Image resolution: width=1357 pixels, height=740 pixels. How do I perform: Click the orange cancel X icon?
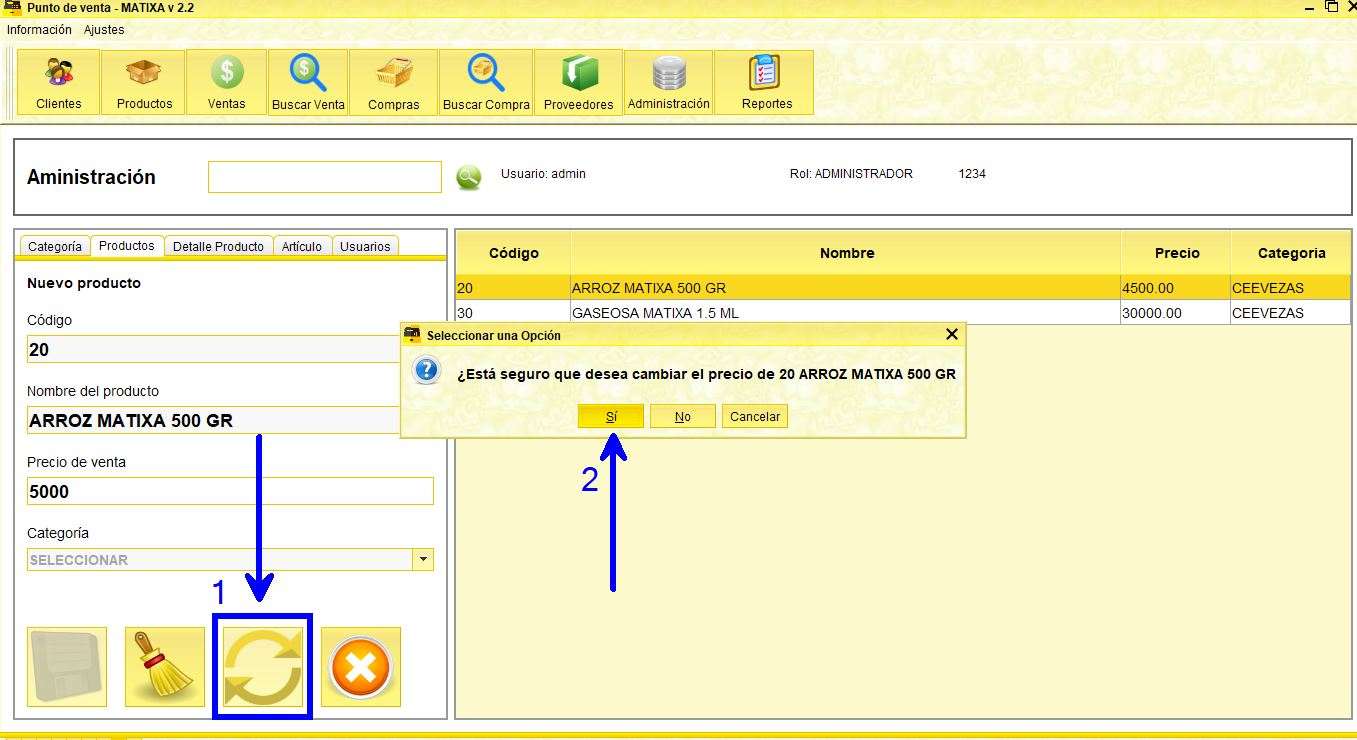(360, 667)
